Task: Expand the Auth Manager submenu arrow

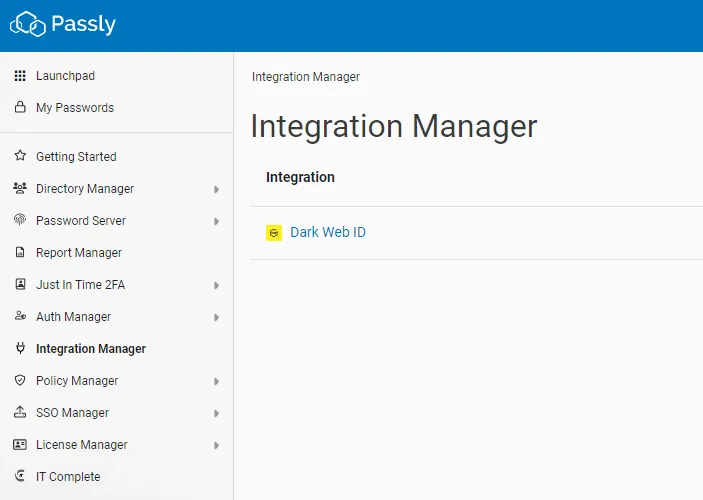Action: pos(217,317)
